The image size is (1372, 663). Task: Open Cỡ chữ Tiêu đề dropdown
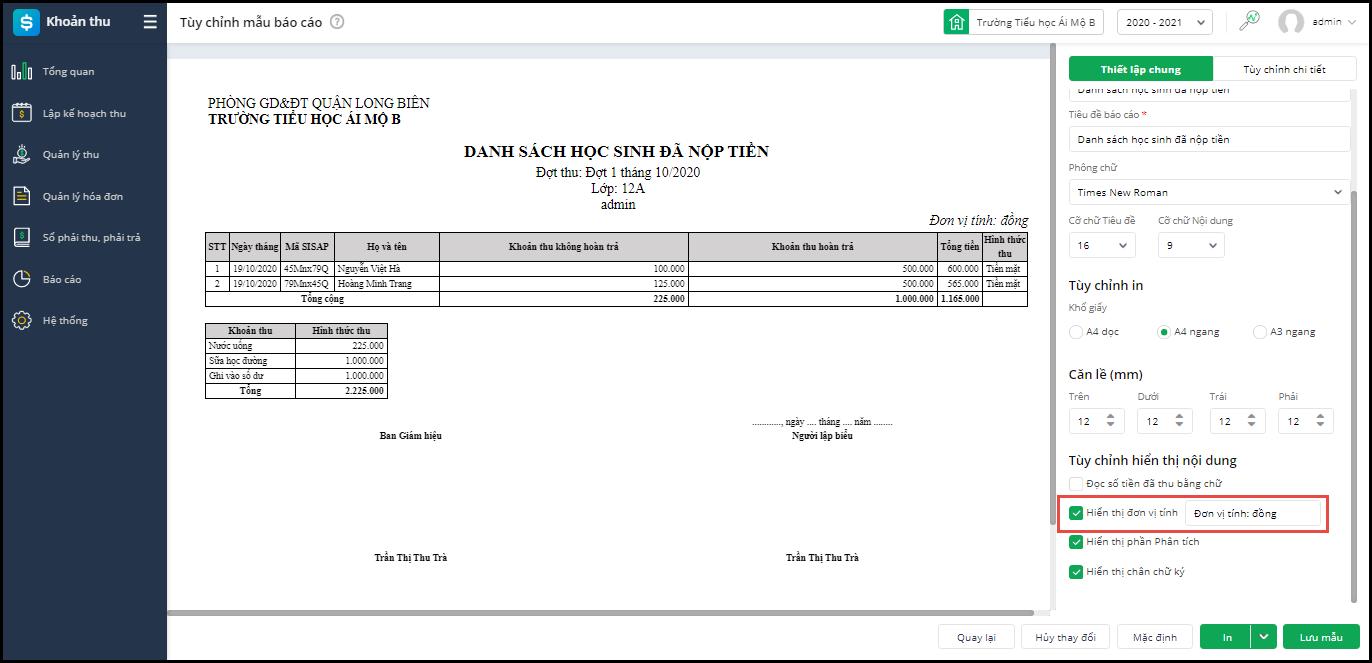coord(1102,245)
